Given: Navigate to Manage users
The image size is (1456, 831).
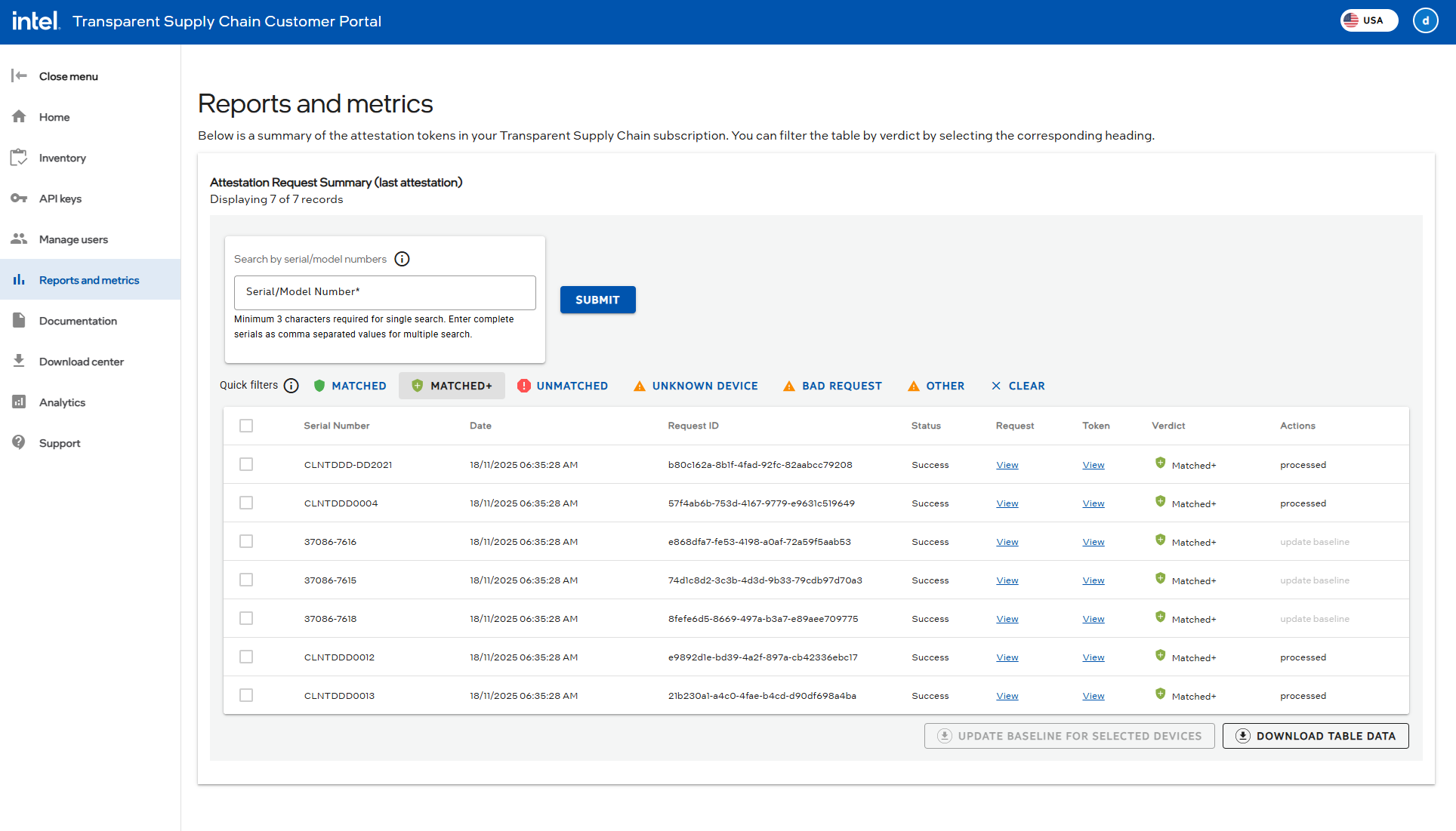Looking at the screenshot, I should pos(91,239).
